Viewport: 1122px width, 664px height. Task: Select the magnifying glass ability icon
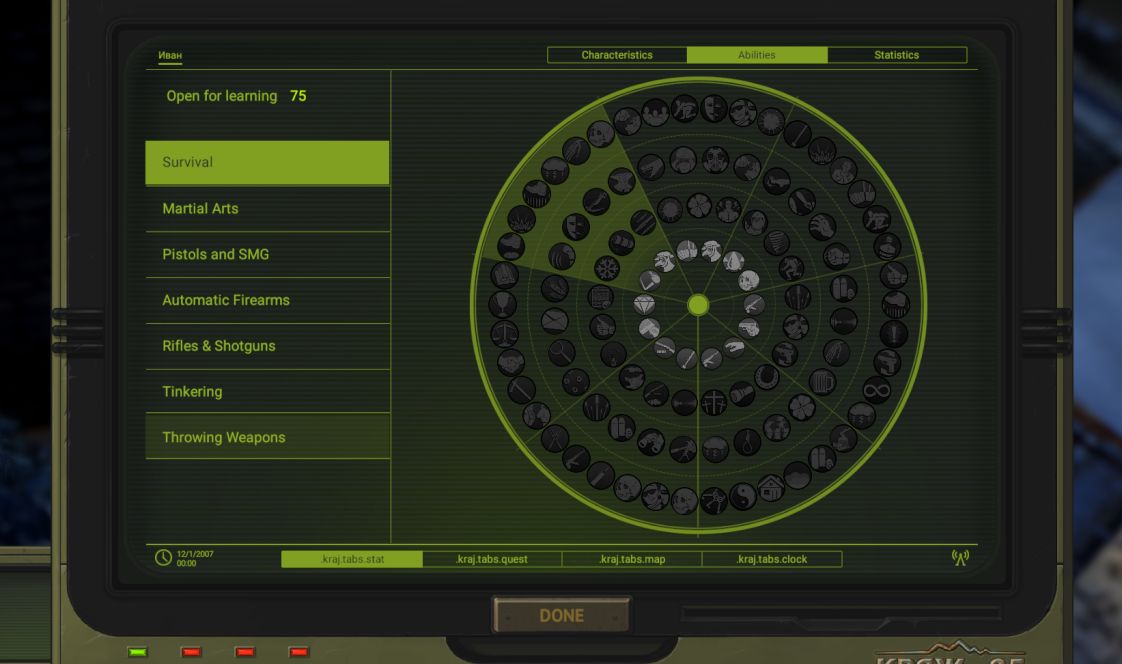pyautogui.click(x=559, y=352)
